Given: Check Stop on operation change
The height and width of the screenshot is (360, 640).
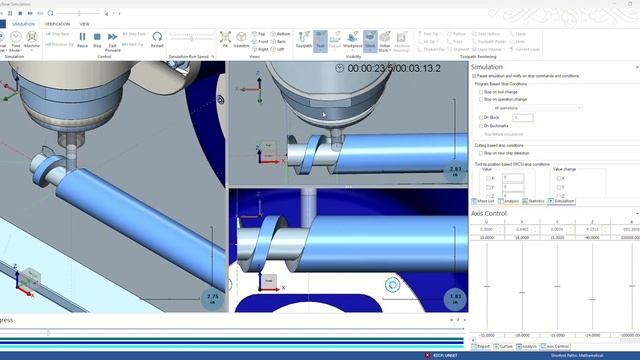Looking at the screenshot, I should tap(481, 99).
